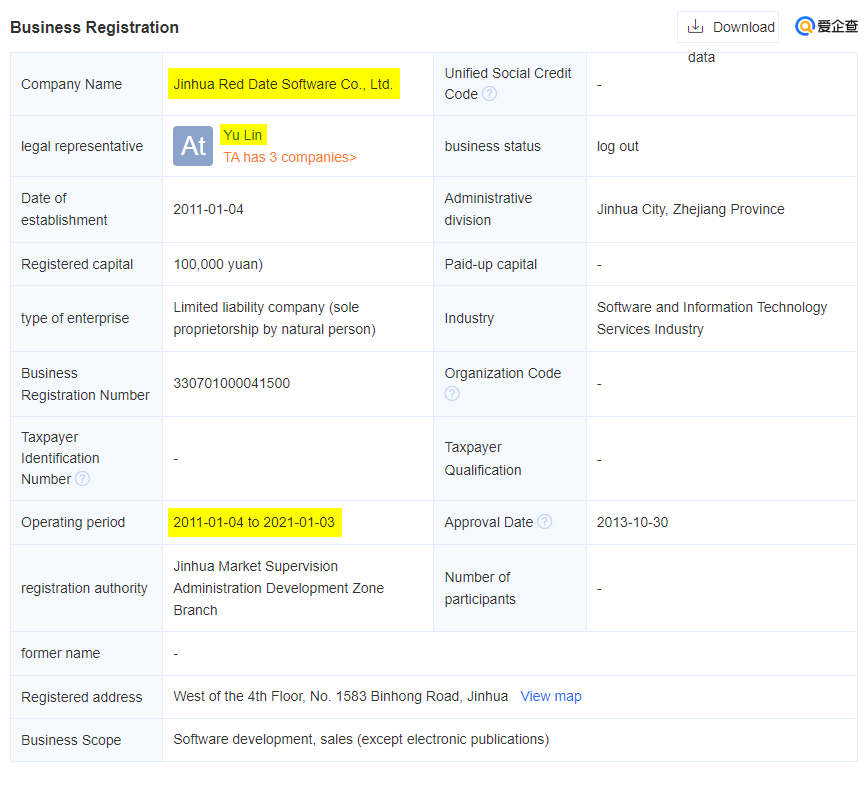Click help icon next to Taxpayer Identification Number
This screenshot has height=789, width=868.
pyautogui.click(x=82, y=479)
